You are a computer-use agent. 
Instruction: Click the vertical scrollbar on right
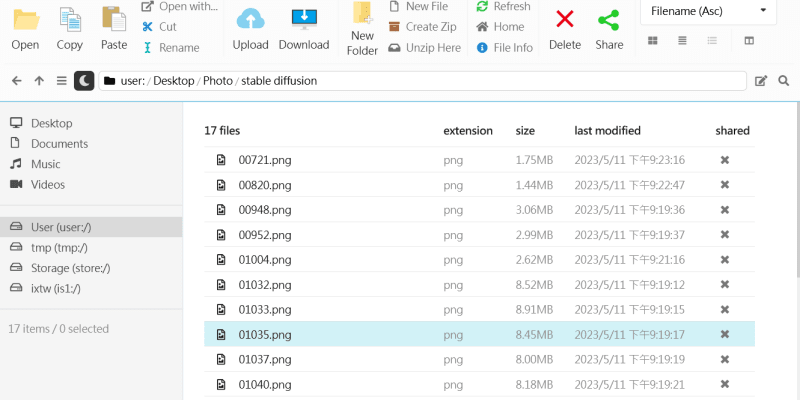pos(797,189)
